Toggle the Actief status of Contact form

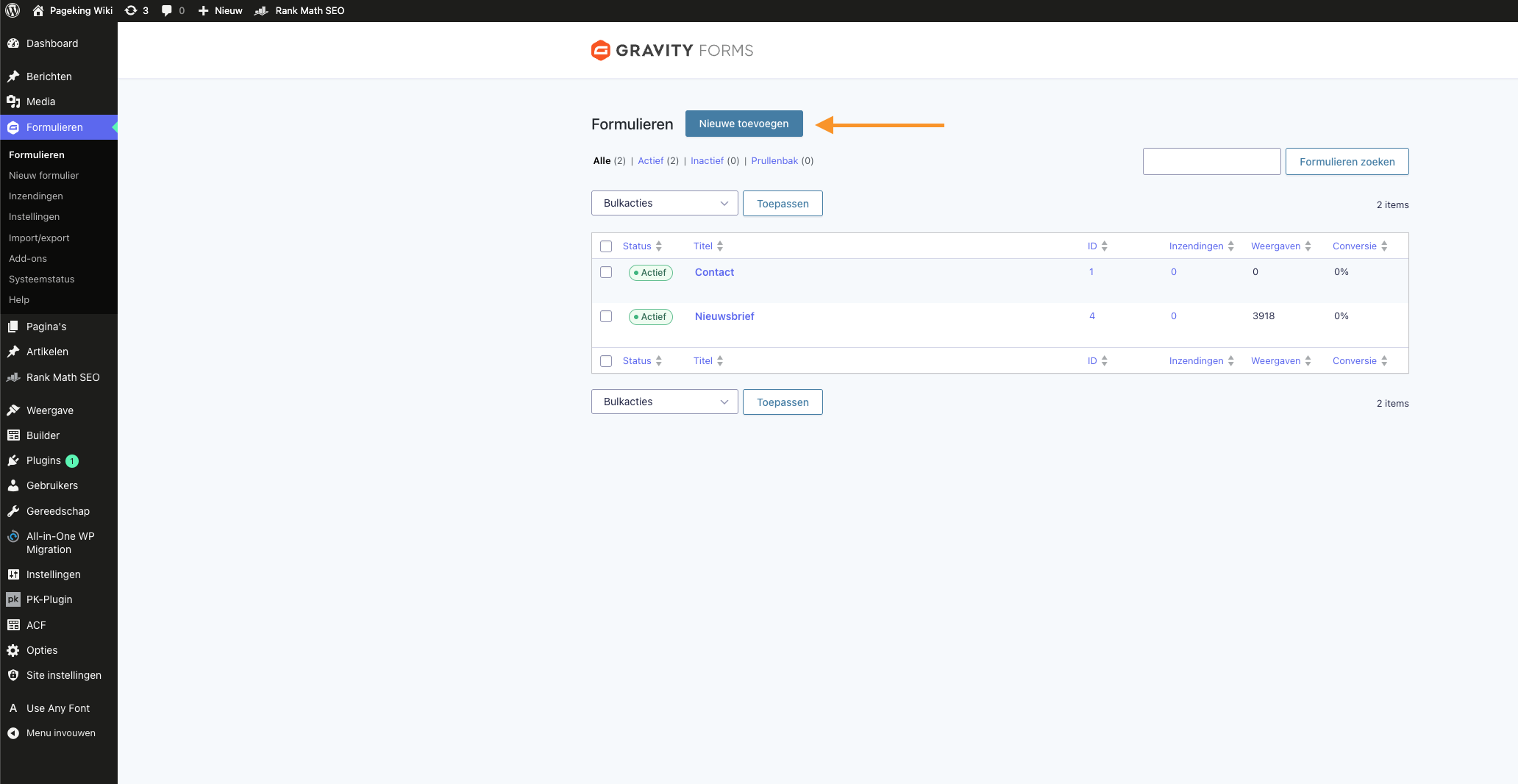point(651,273)
